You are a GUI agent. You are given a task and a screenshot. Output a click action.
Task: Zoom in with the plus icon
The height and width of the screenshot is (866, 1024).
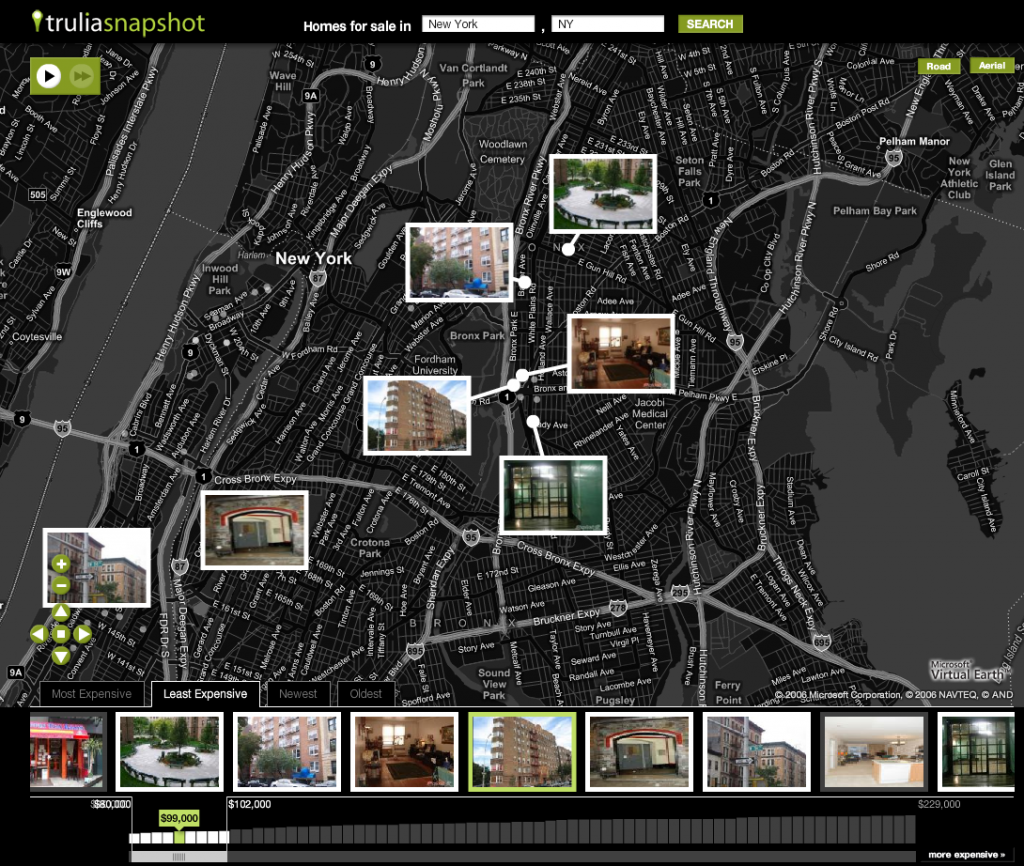(61, 564)
